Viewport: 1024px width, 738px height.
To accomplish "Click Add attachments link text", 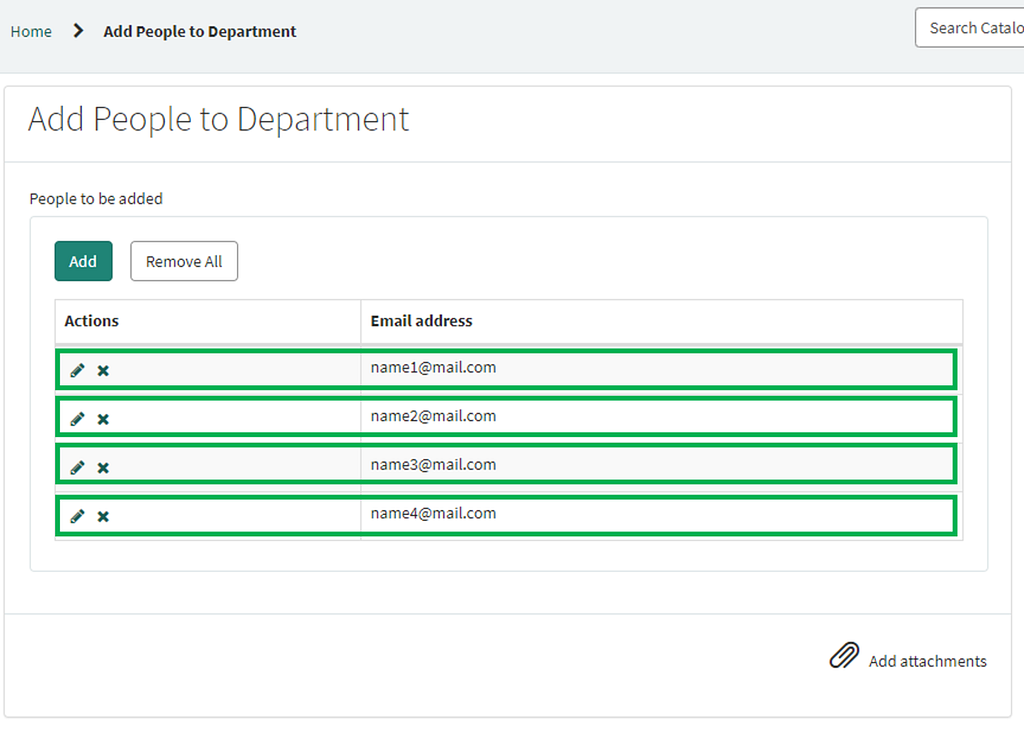I will pyautogui.click(x=927, y=661).
